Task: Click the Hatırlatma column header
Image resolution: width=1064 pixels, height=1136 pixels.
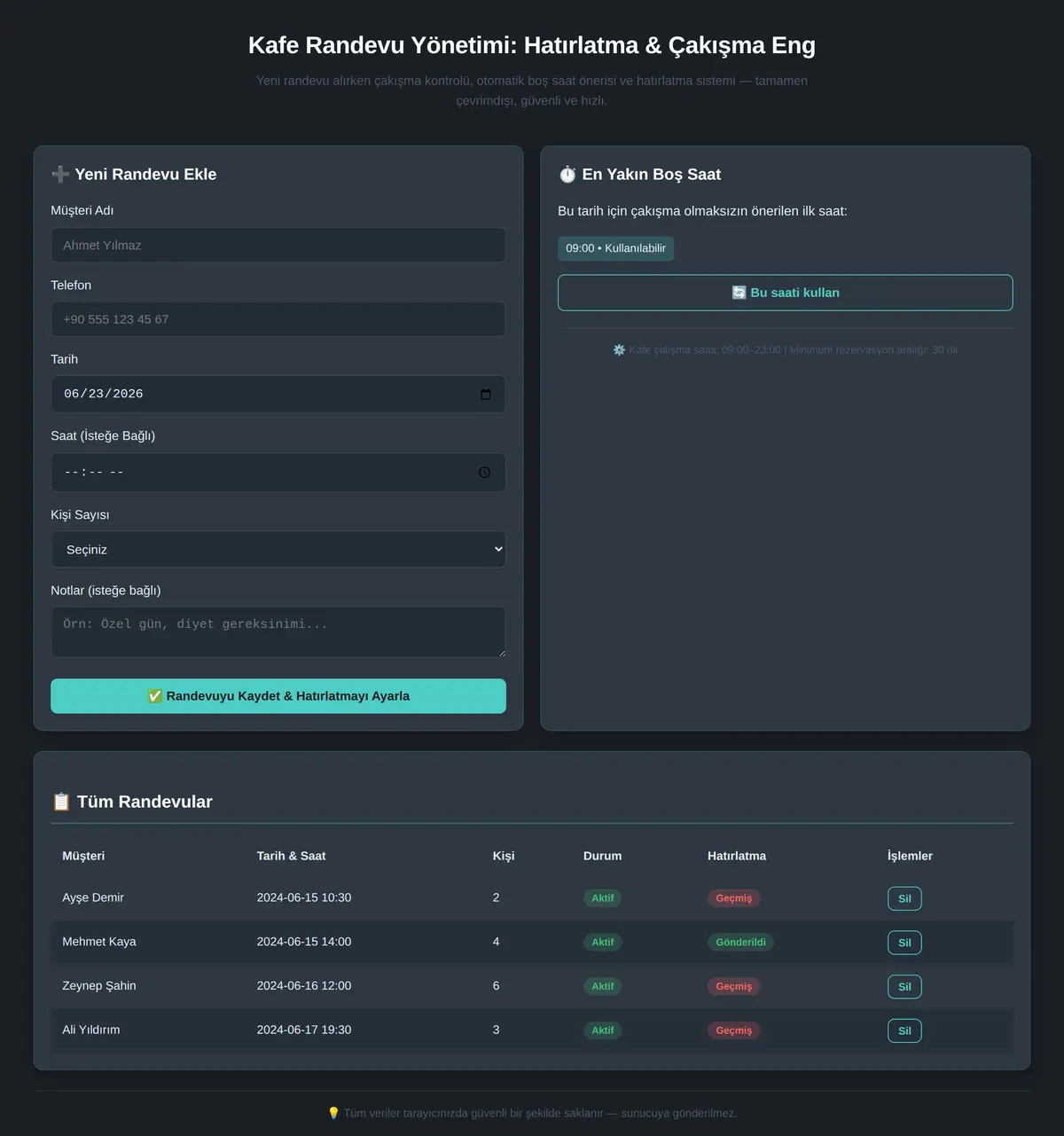Action: [737, 856]
